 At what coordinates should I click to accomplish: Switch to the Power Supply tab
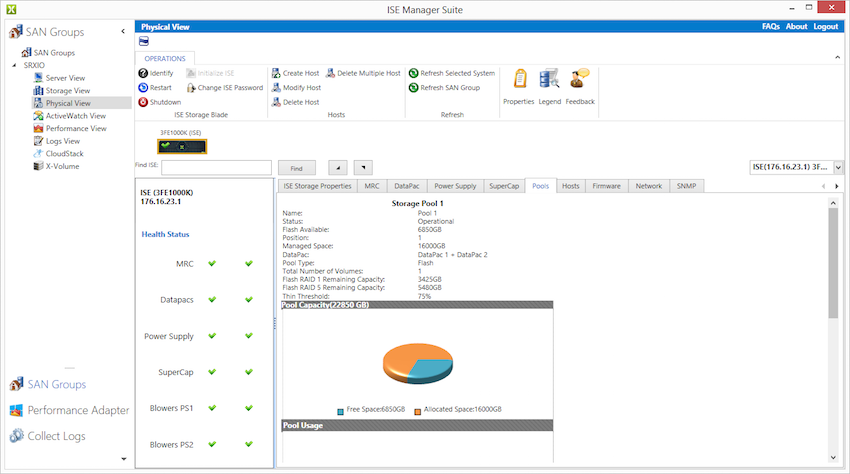[x=455, y=186]
